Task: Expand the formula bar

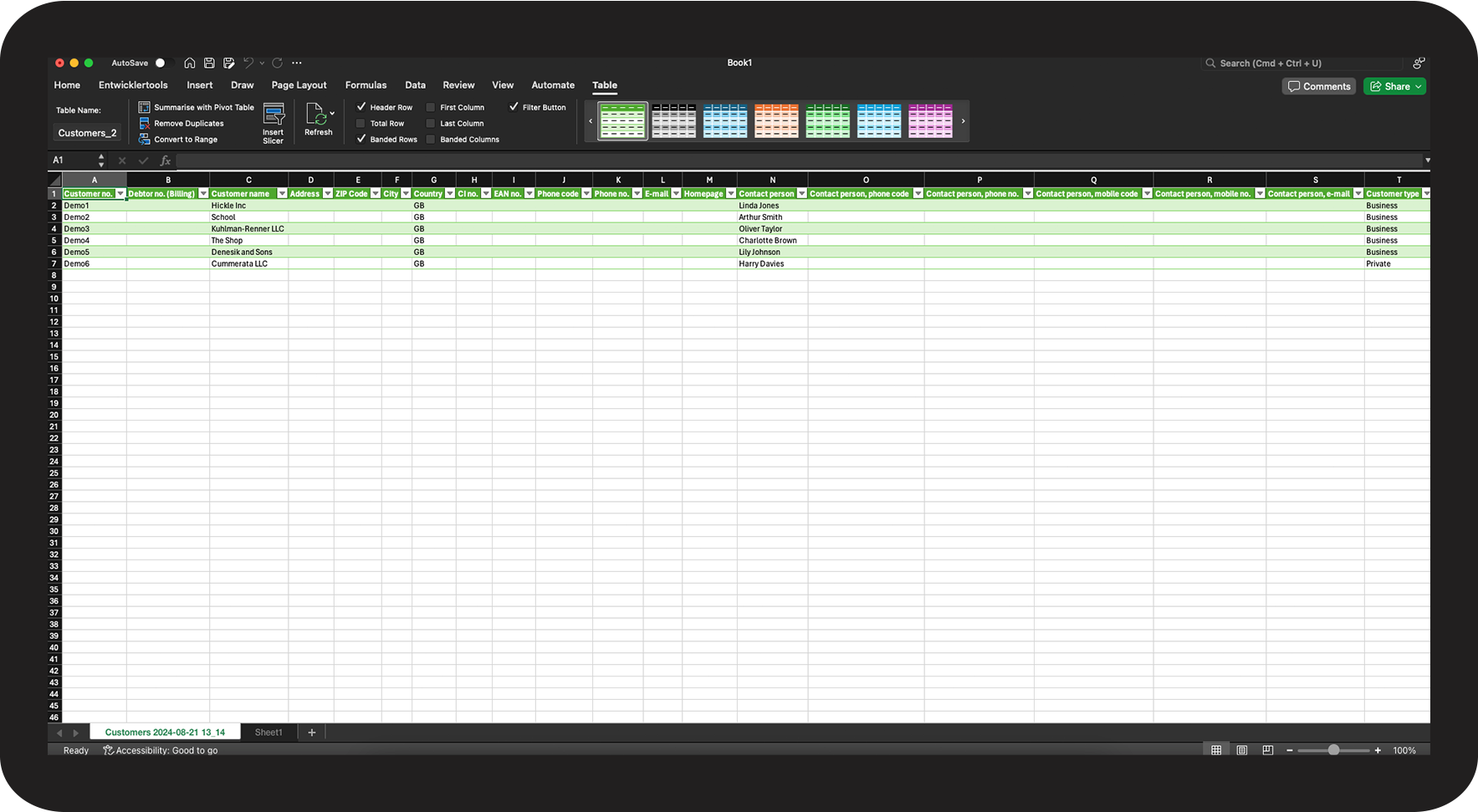Action: [1427, 161]
